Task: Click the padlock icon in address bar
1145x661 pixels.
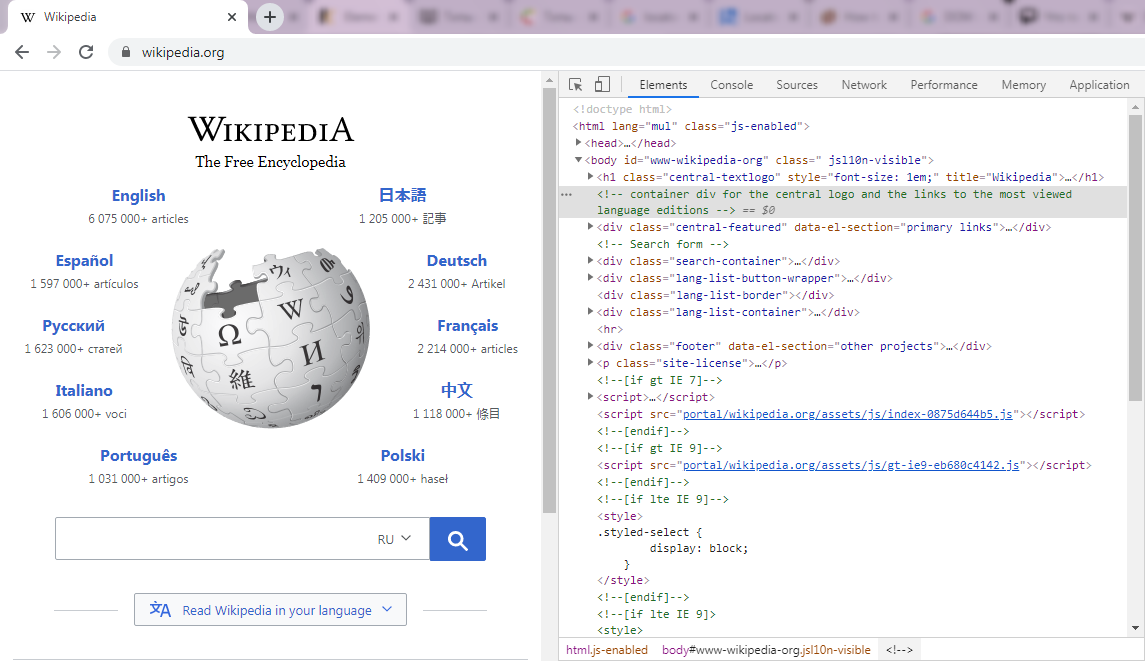Action: [x=126, y=52]
